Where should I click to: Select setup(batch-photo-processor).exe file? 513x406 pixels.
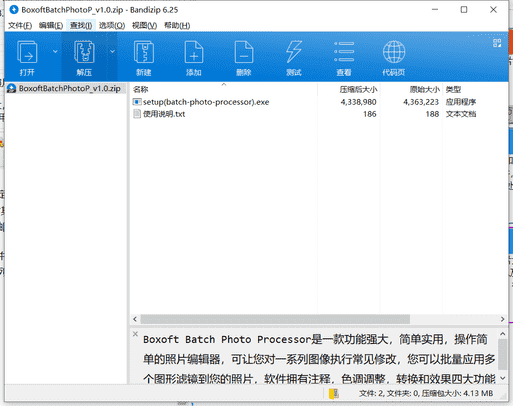click(206, 102)
